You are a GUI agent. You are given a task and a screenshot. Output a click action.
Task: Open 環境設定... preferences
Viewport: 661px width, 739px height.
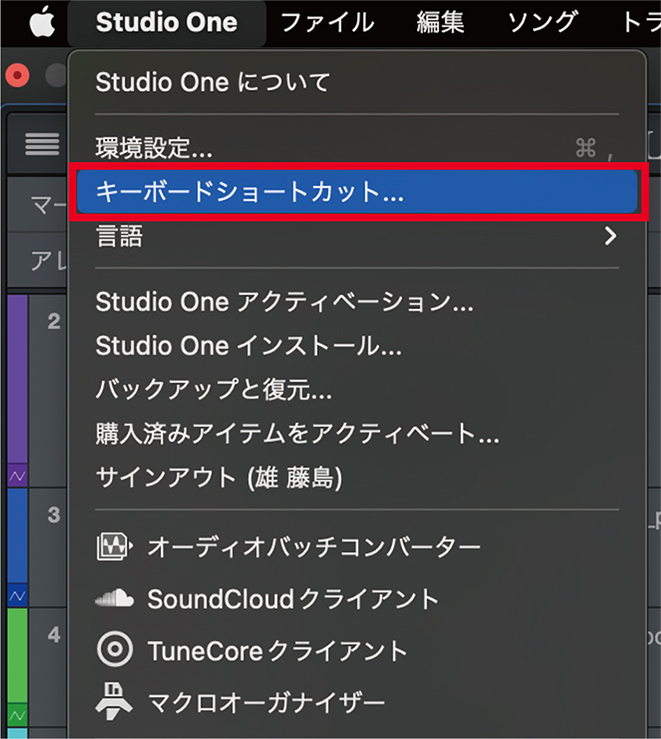357,148
